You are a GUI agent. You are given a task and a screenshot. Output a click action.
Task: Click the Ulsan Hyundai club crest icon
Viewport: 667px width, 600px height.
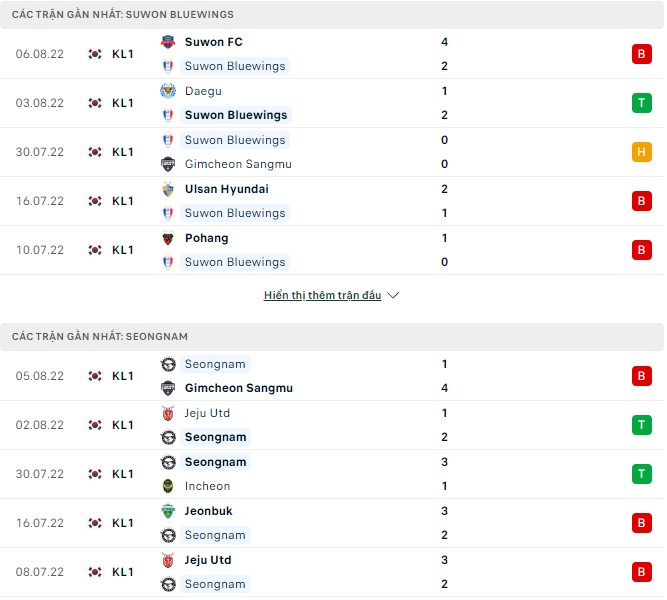168,189
